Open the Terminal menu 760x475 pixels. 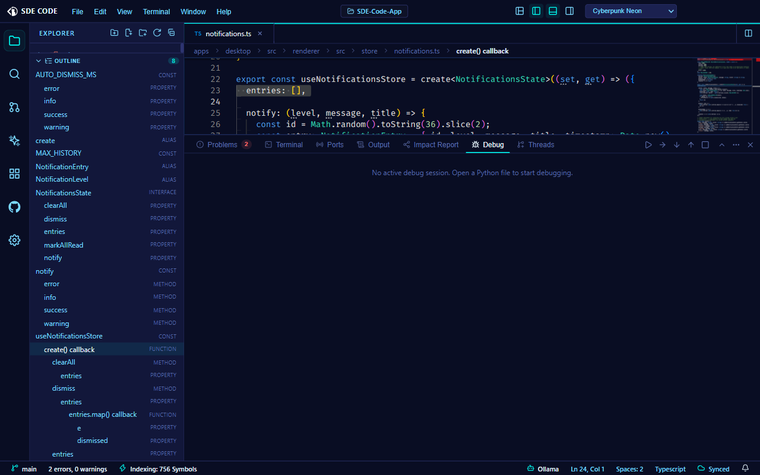point(156,11)
